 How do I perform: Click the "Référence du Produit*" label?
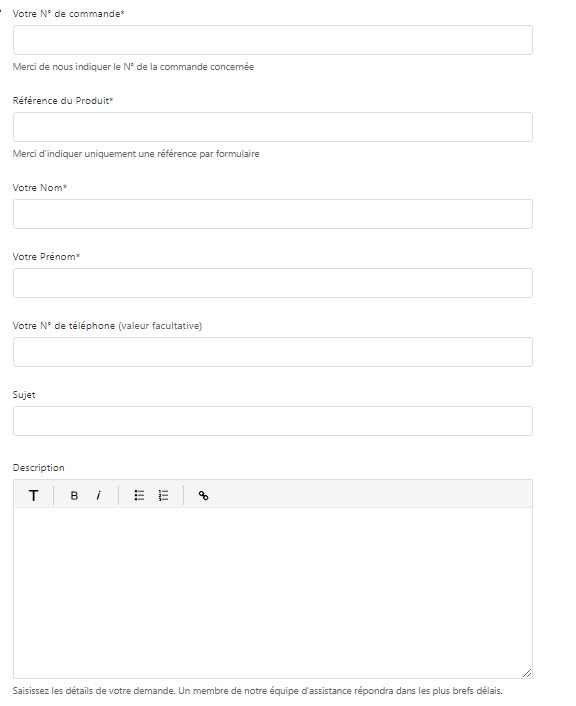[x=63, y=101]
